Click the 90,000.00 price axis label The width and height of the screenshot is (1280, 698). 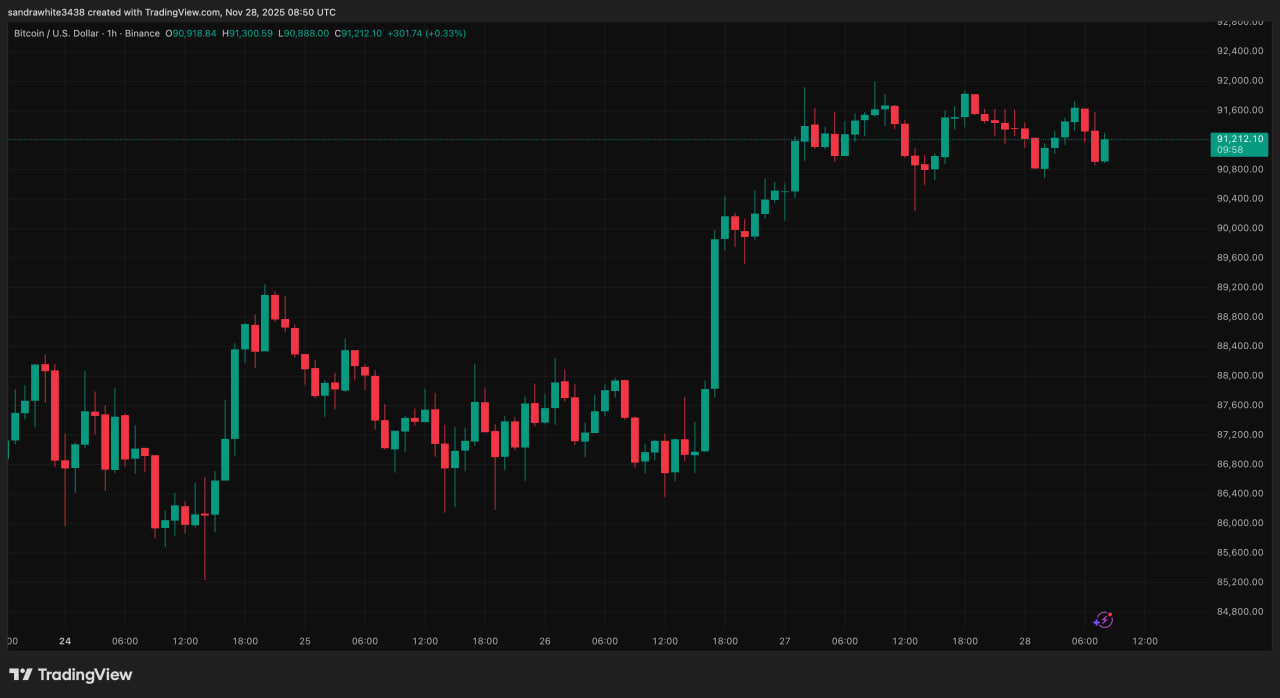1239,227
